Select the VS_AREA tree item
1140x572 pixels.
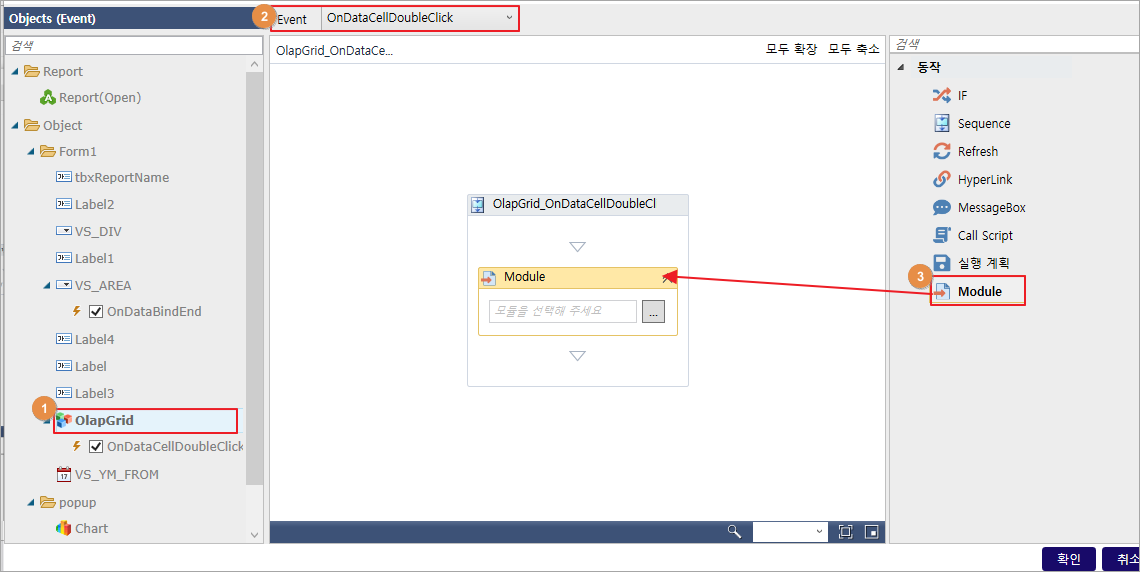(103, 286)
